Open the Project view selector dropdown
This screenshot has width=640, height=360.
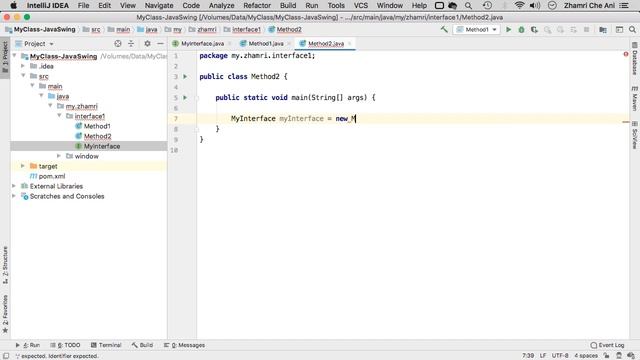(x=34, y=43)
